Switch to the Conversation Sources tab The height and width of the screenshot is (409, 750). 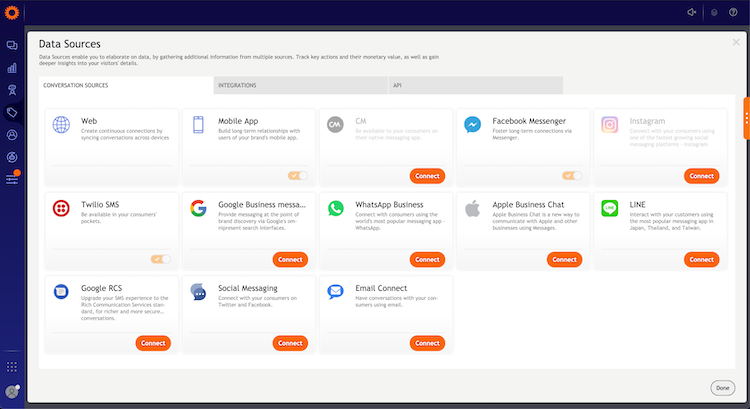click(126, 85)
